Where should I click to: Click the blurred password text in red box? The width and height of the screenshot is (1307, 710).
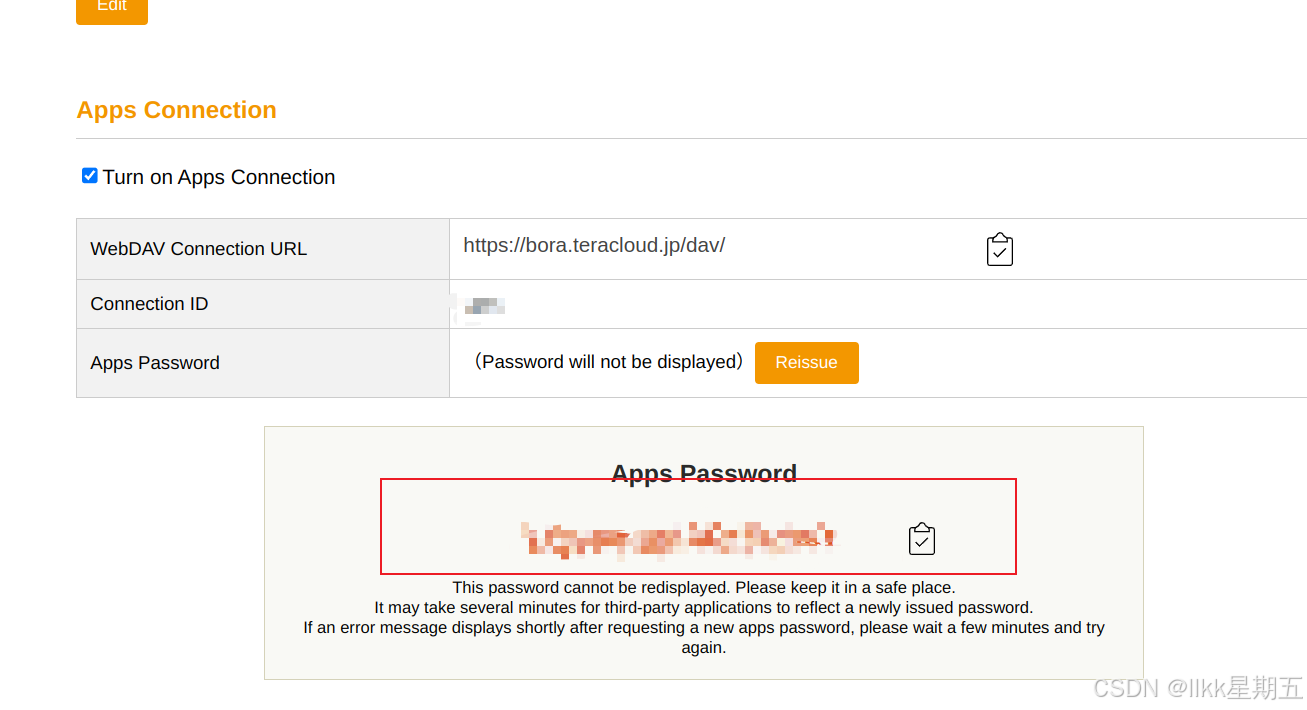click(x=678, y=538)
